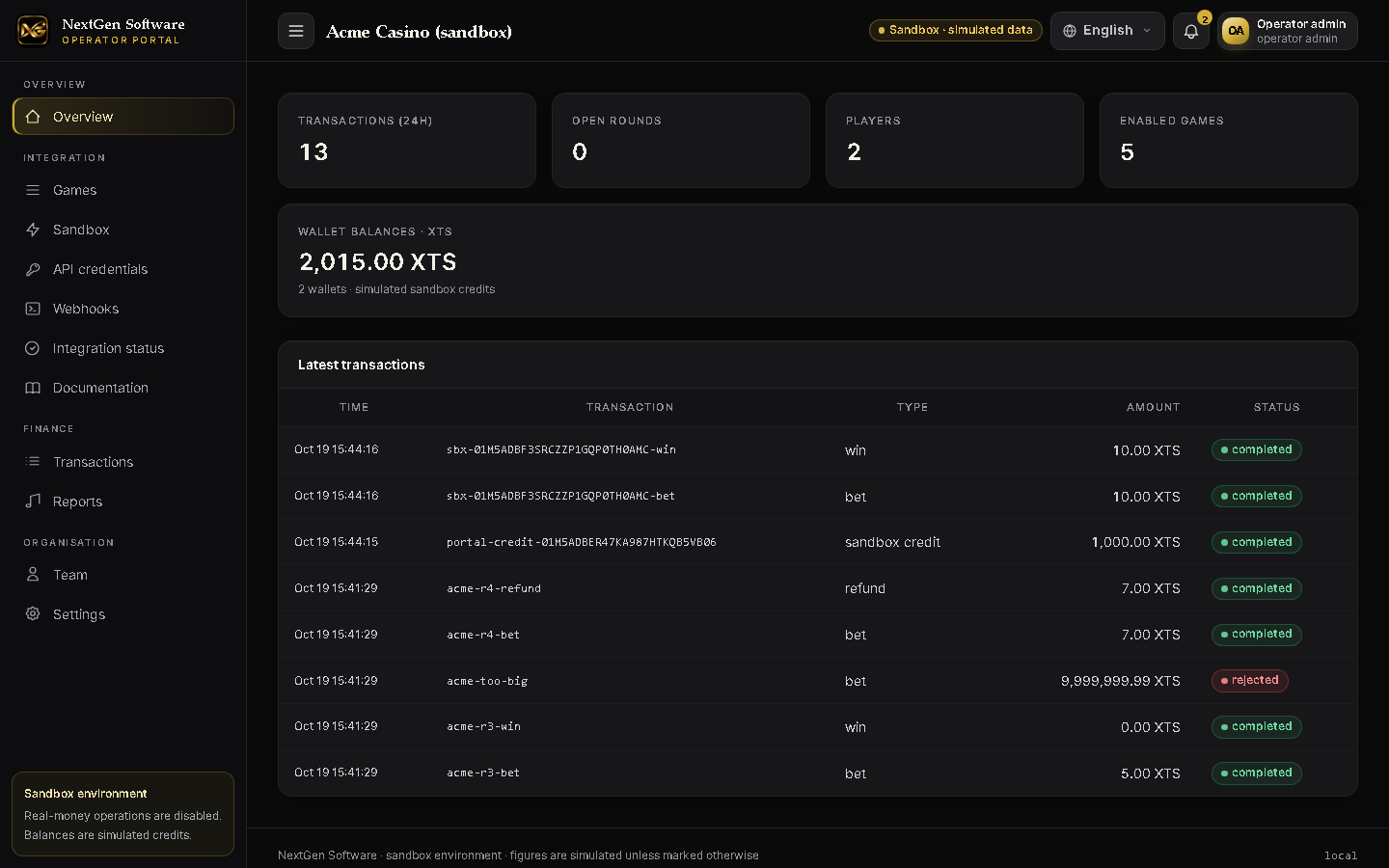Screen dimensions: 1389x868
Task: Open the Games section
Action: pyautogui.click(x=123, y=190)
